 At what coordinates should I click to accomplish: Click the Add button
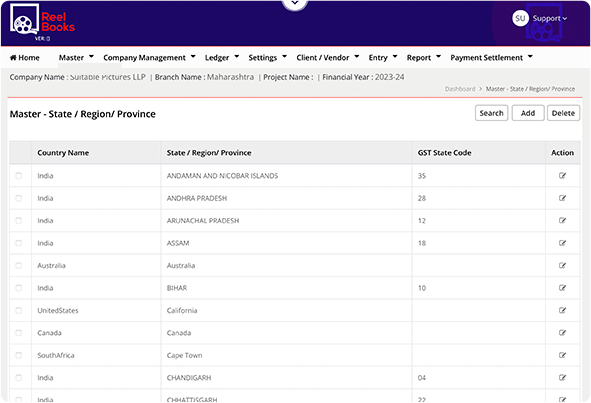[528, 113]
